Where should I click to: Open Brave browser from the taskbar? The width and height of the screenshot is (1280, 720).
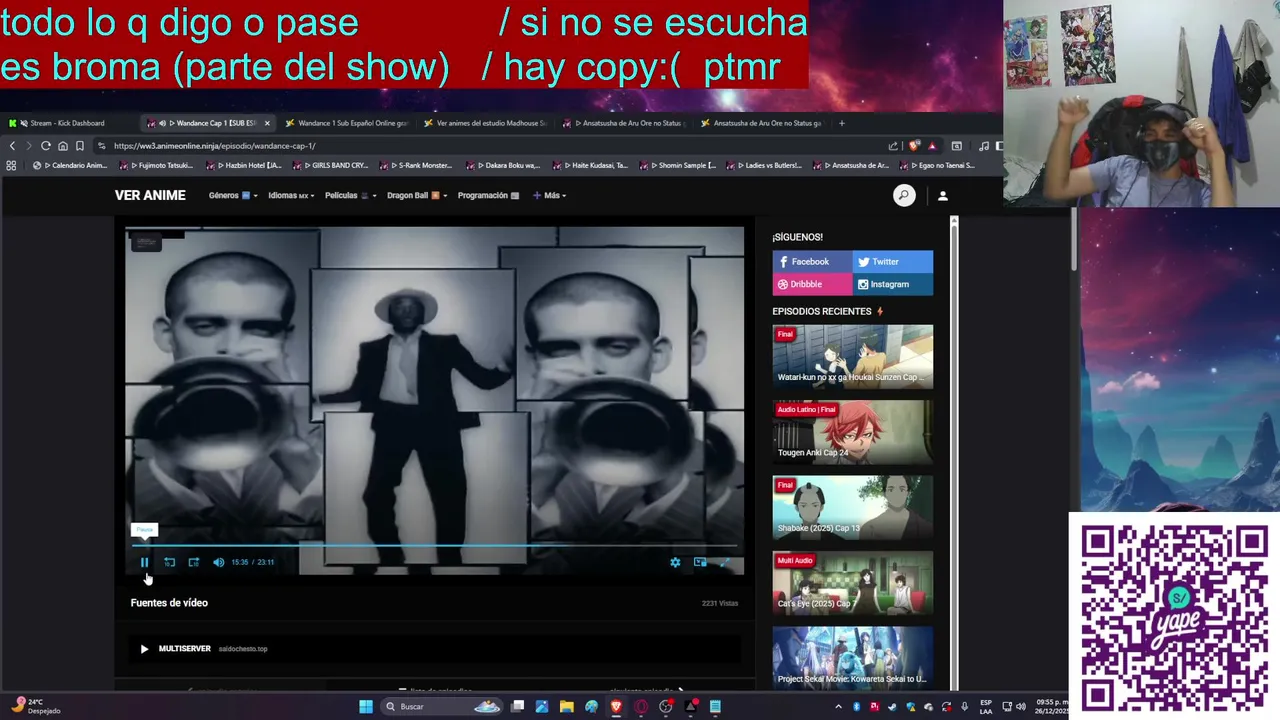pos(616,707)
